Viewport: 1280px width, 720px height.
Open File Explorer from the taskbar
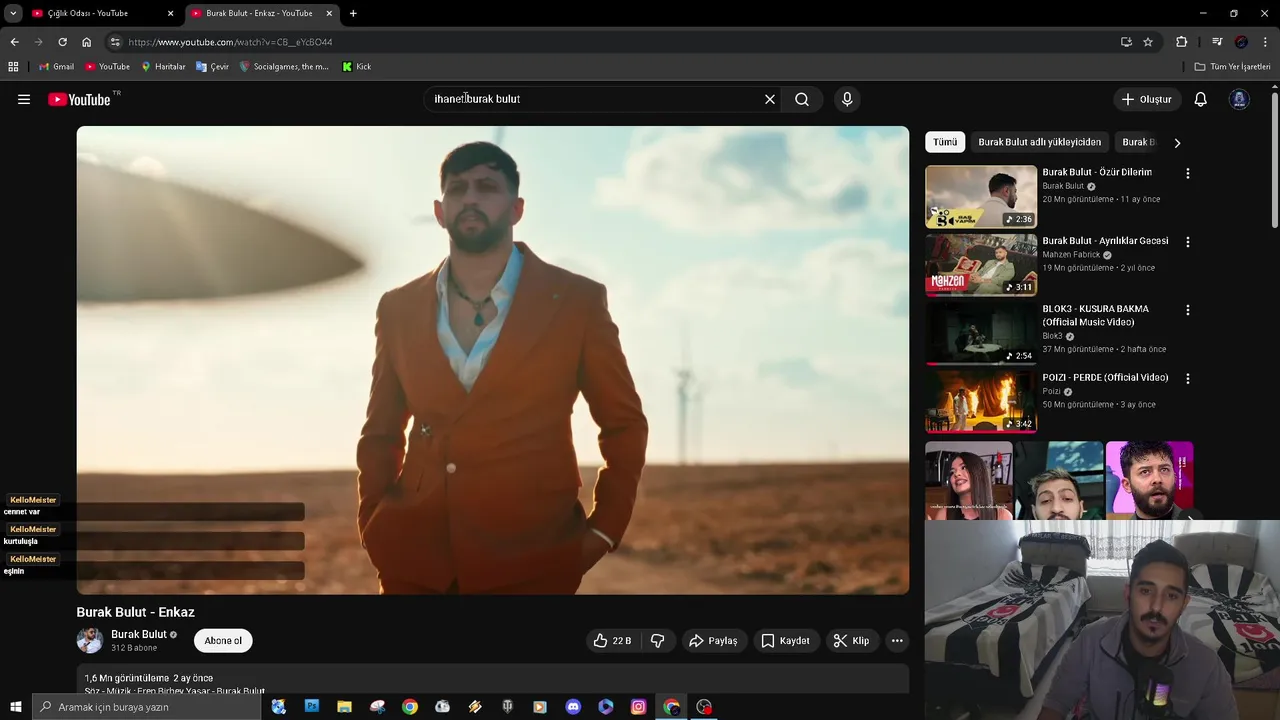pos(344,707)
